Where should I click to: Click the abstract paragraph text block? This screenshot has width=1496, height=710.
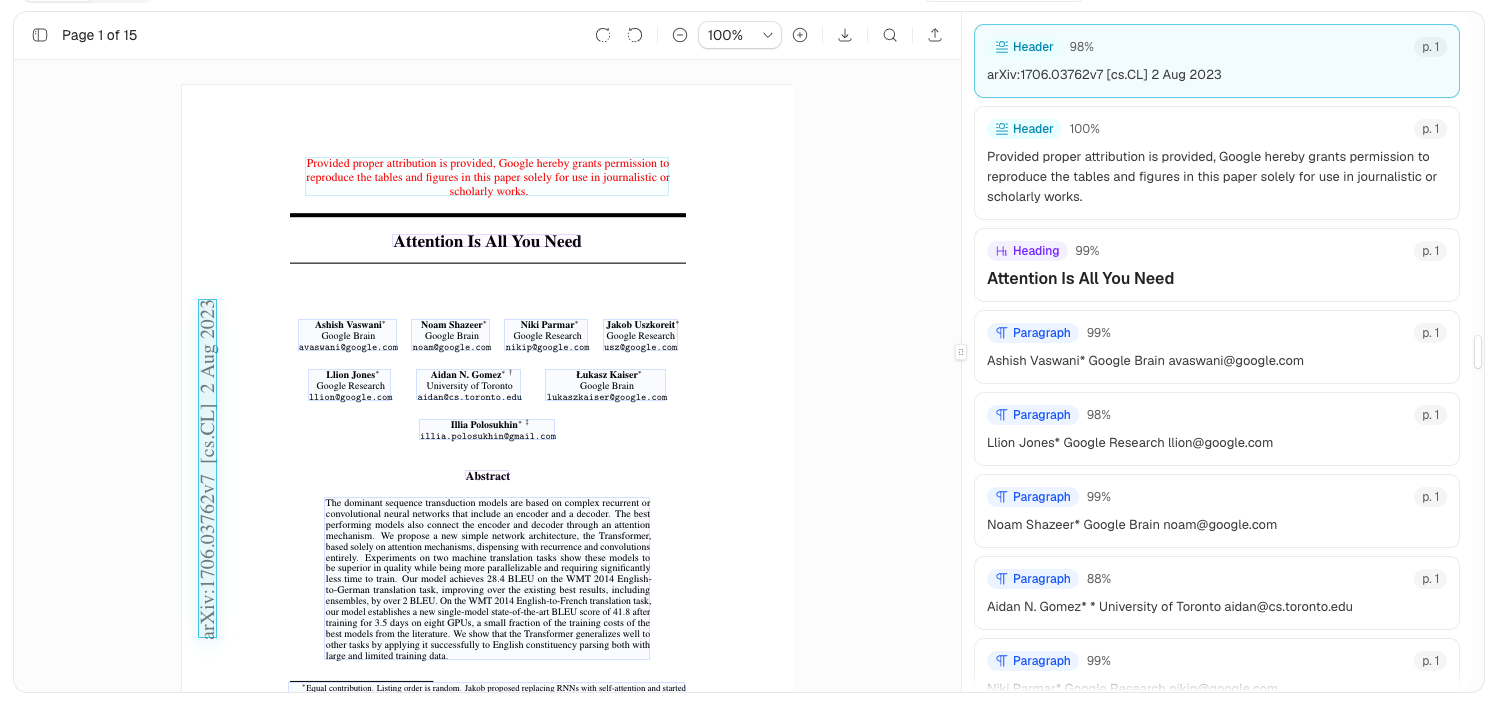click(487, 578)
